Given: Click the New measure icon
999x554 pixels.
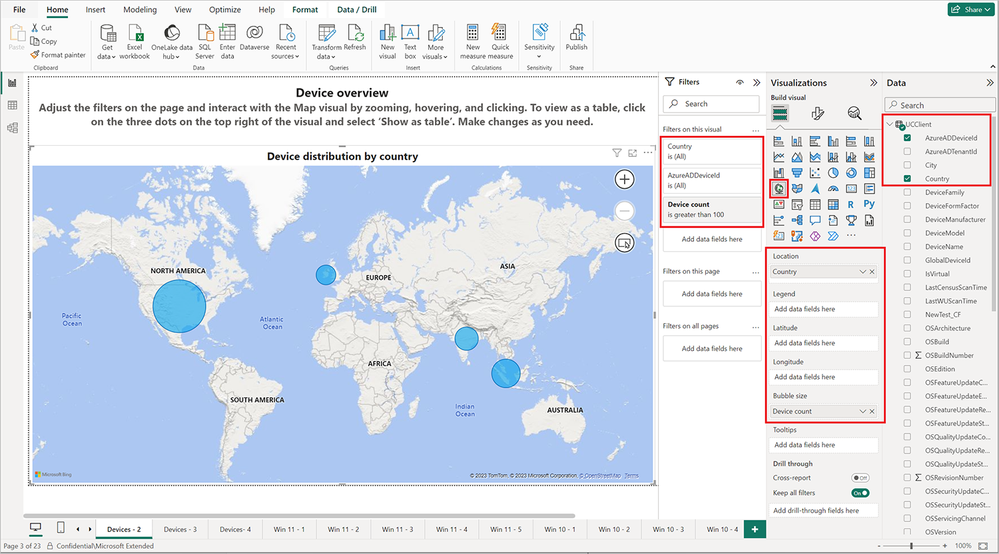Looking at the screenshot, I should tap(473, 35).
